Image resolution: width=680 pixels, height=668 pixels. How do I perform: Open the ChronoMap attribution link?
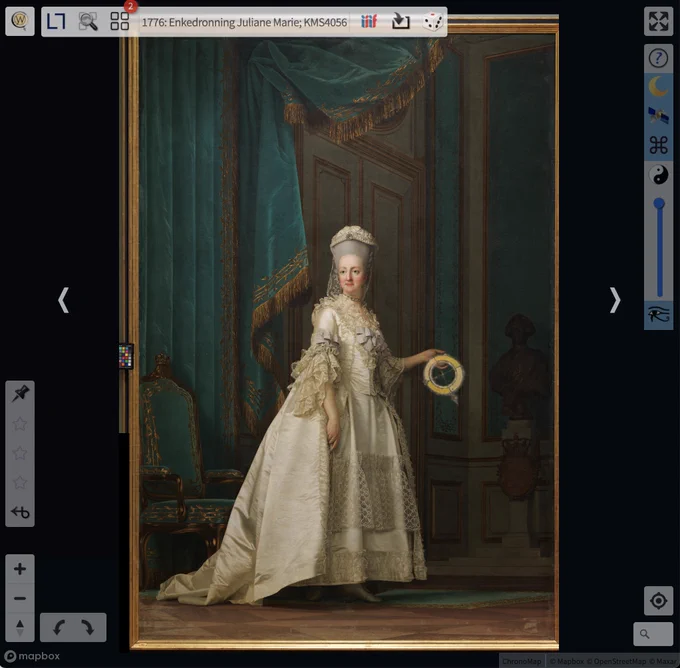(522, 661)
